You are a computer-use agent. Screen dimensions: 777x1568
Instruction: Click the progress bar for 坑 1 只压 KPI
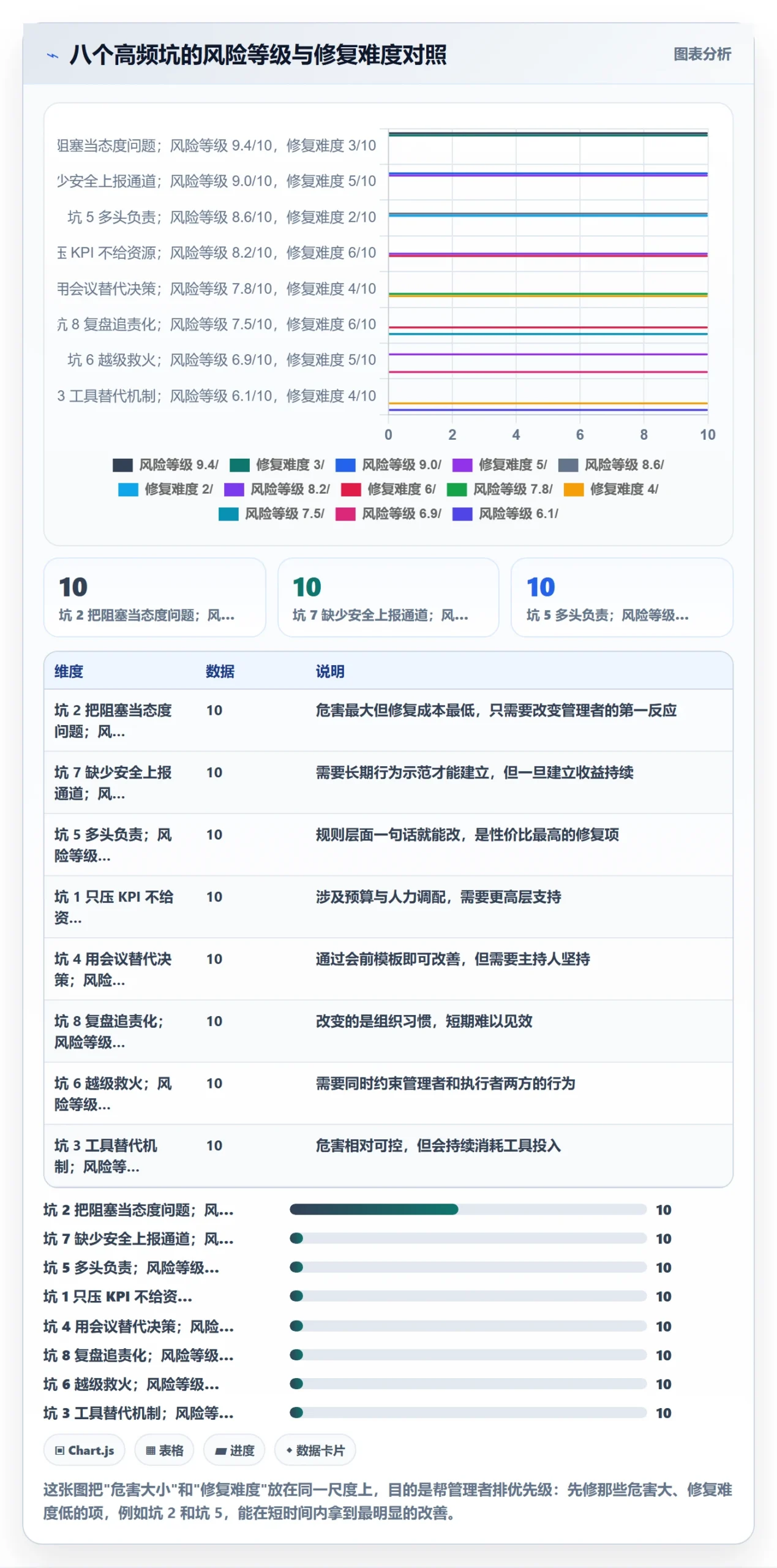pos(468,1296)
